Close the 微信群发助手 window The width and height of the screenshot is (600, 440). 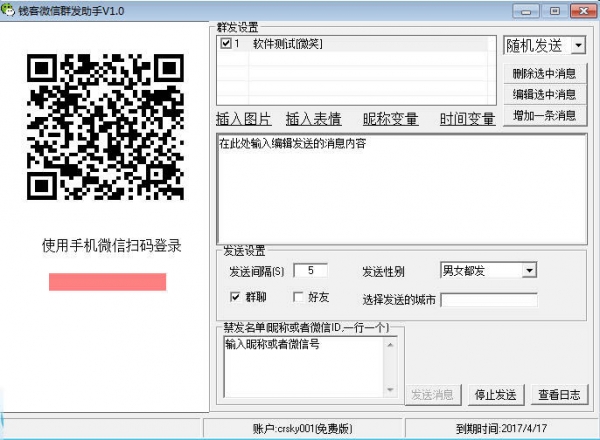pos(583,11)
